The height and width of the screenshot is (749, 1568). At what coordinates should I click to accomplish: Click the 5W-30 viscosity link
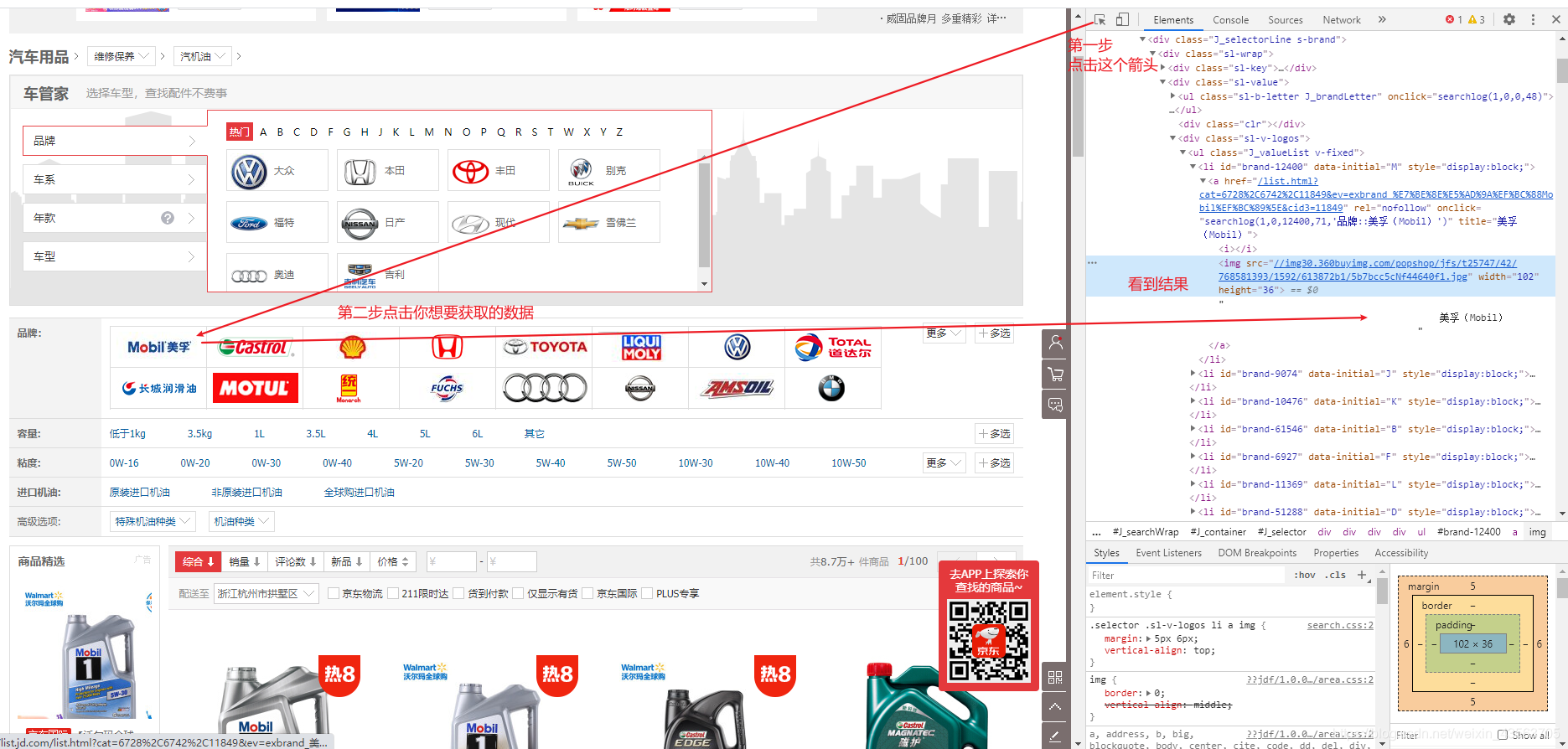[479, 463]
